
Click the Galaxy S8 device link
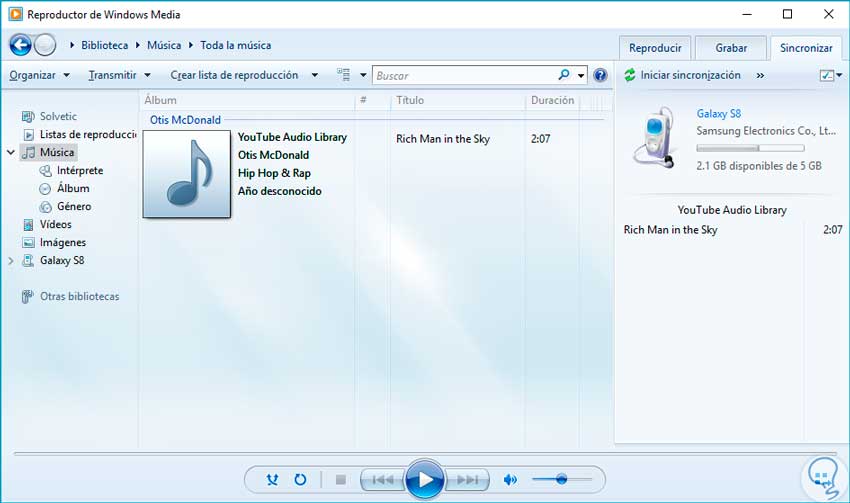[x=718, y=113]
